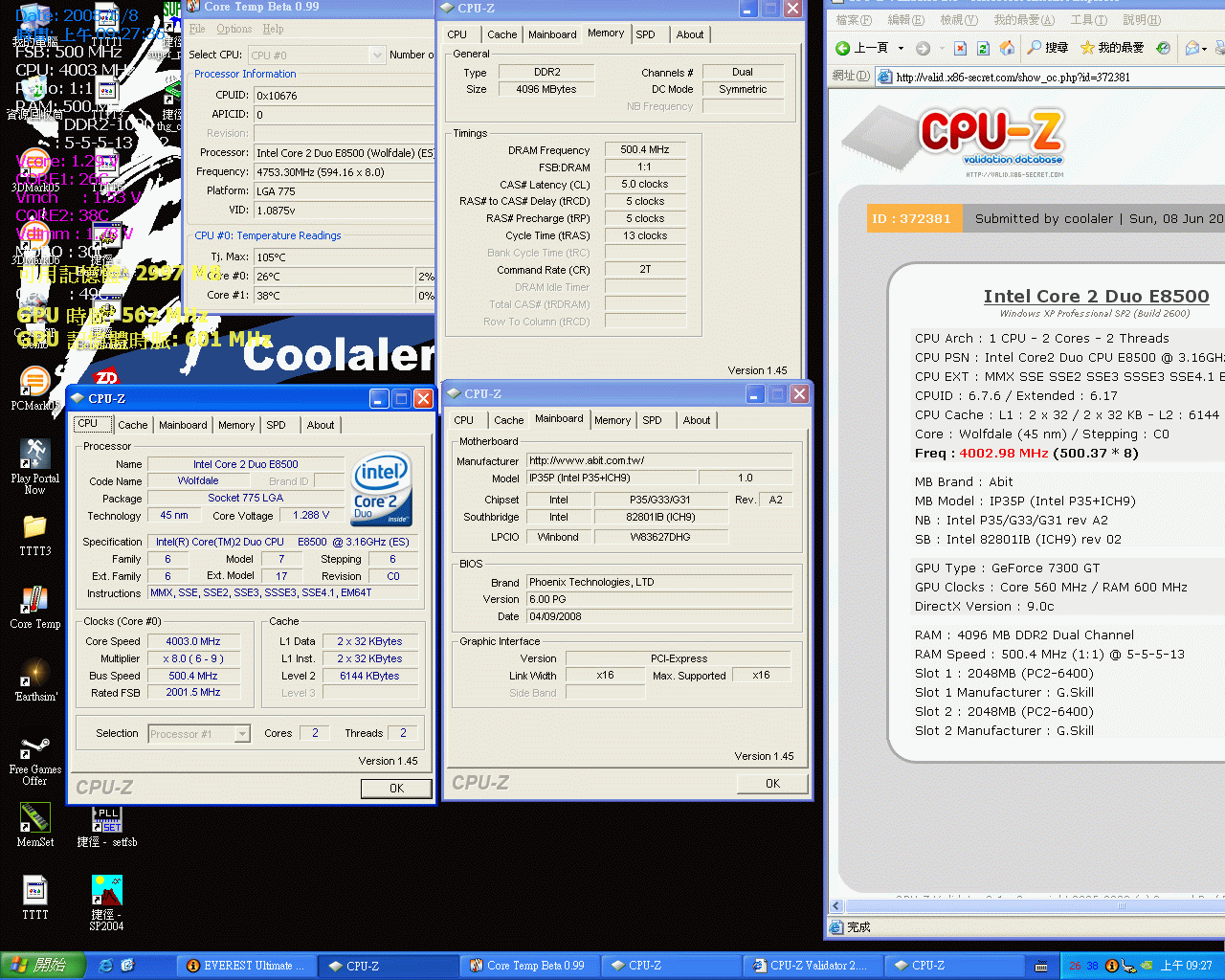Viewport: 1225px width, 980px height.
Task: Click the DRAM Frequency 500.4 MHz value
Action: point(645,149)
